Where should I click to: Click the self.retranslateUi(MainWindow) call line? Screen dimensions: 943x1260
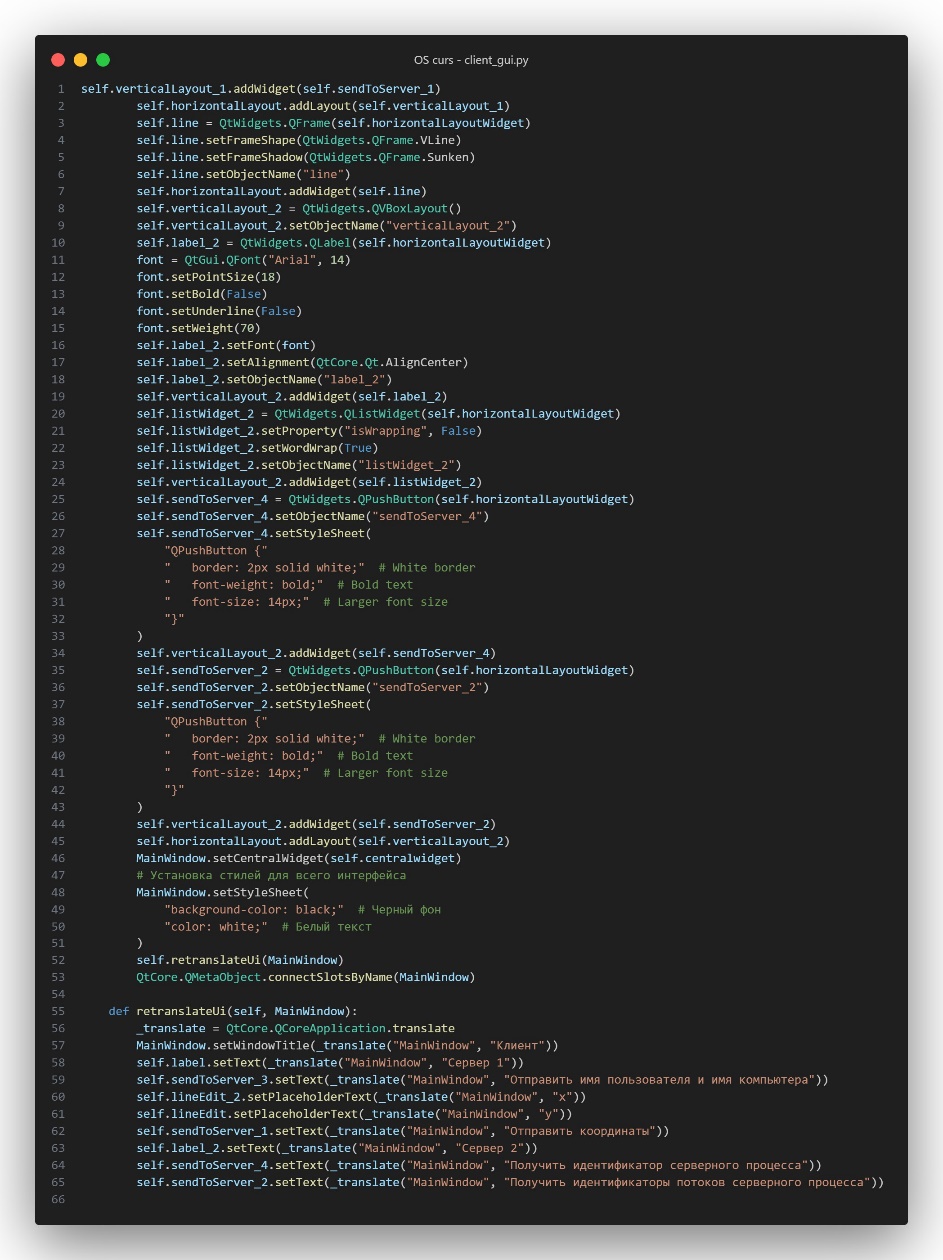(240, 960)
